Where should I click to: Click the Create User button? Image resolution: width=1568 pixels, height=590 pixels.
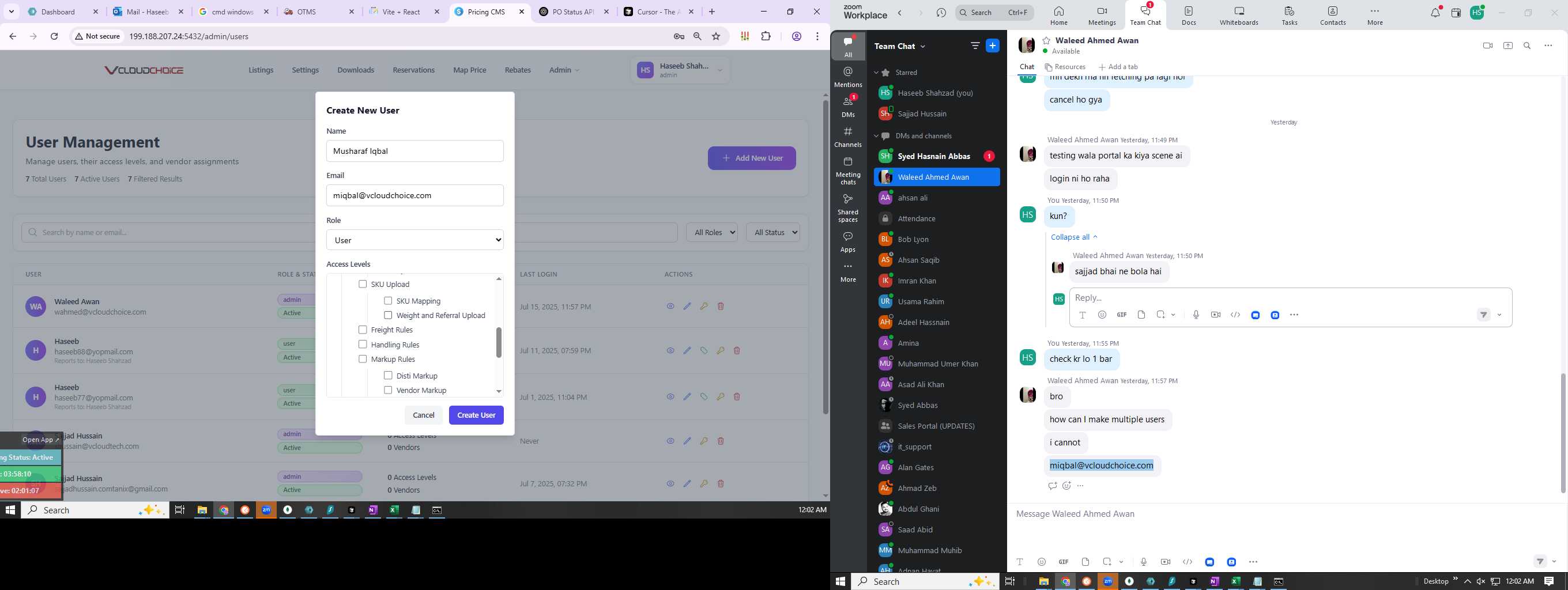pyautogui.click(x=476, y=415)
